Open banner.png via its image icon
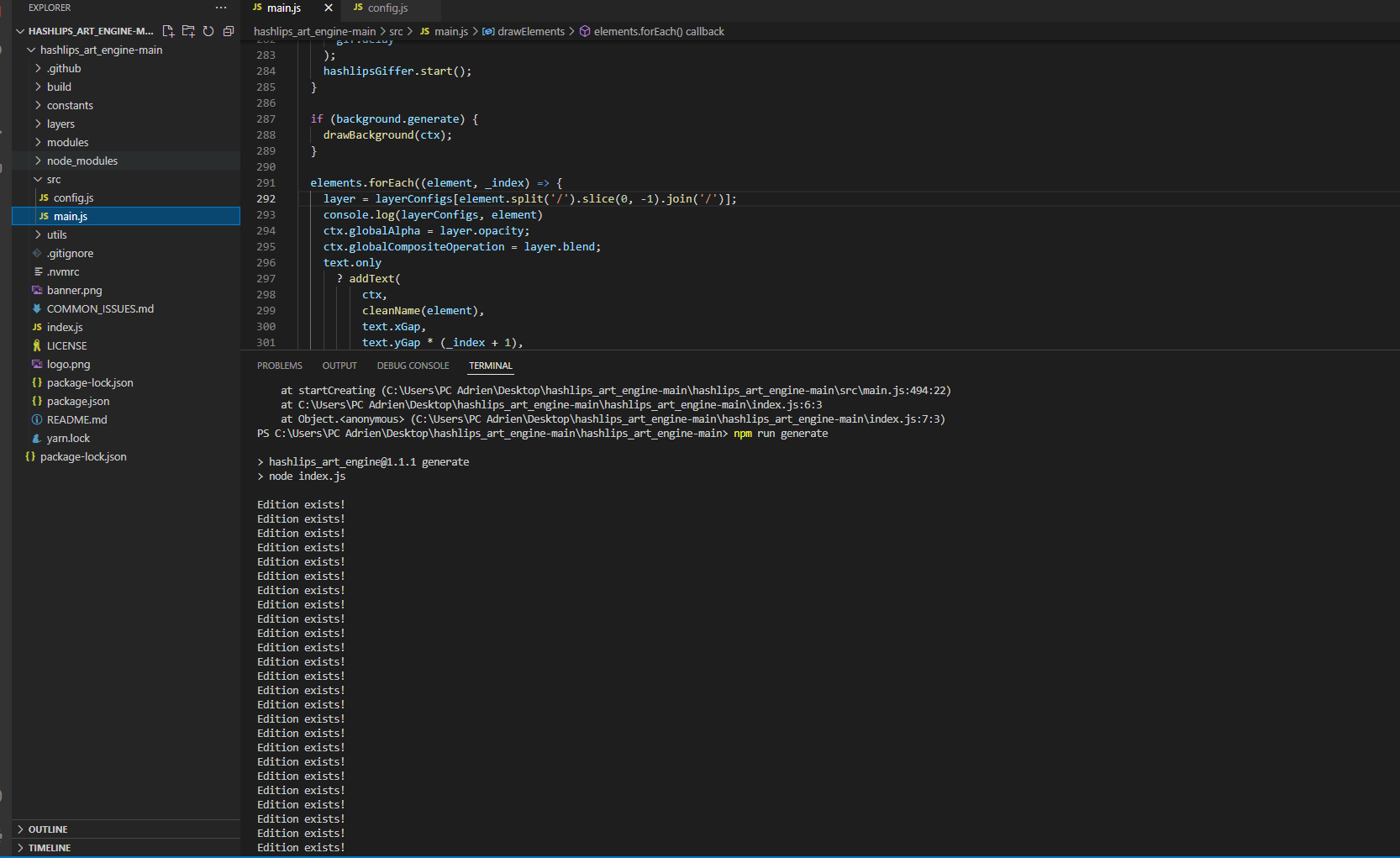The height and width of the screenshot is (858, 1400). coord(36,290)
